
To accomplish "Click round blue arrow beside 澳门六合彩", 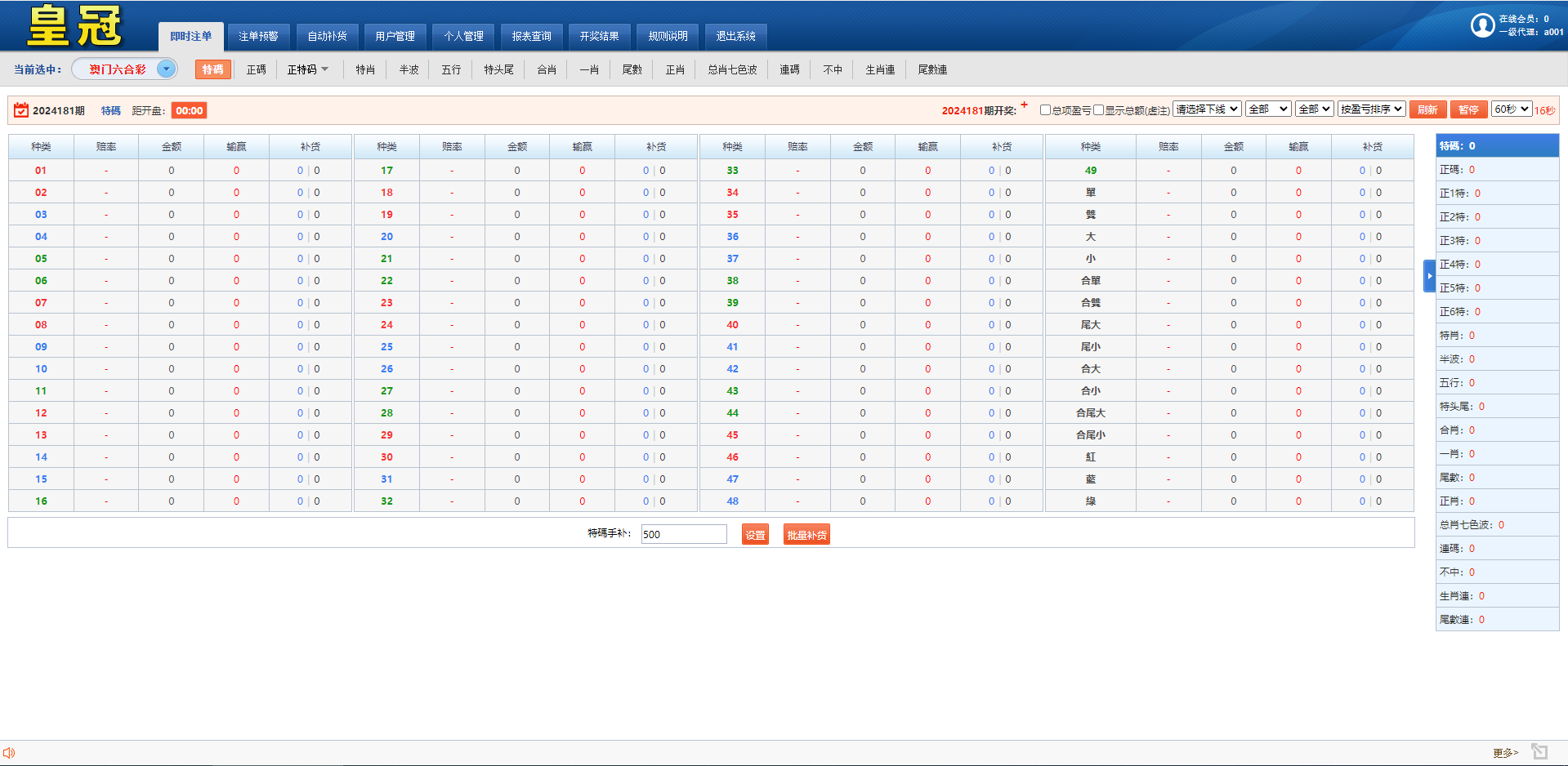I will point(166,69).
